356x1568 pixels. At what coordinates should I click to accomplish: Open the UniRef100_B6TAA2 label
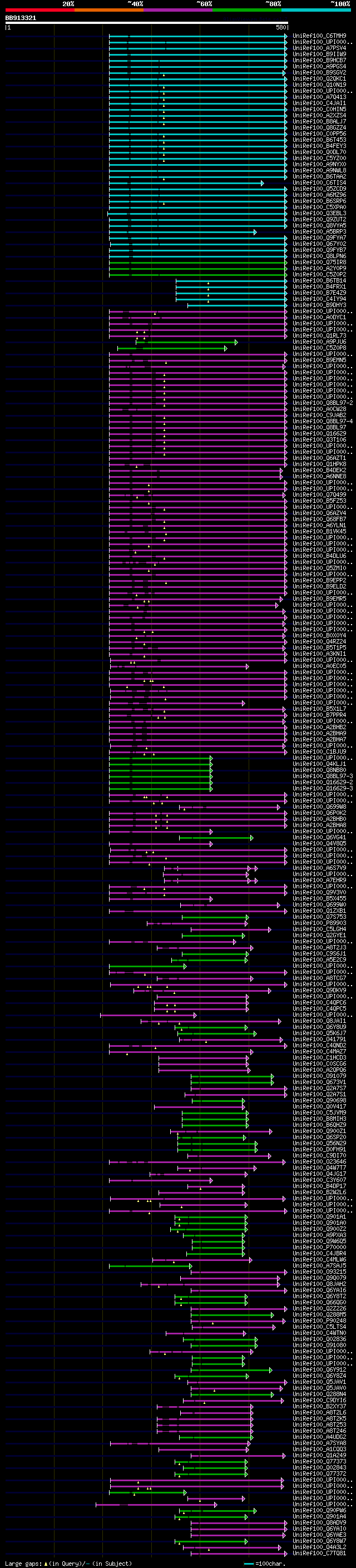(319, 176)
